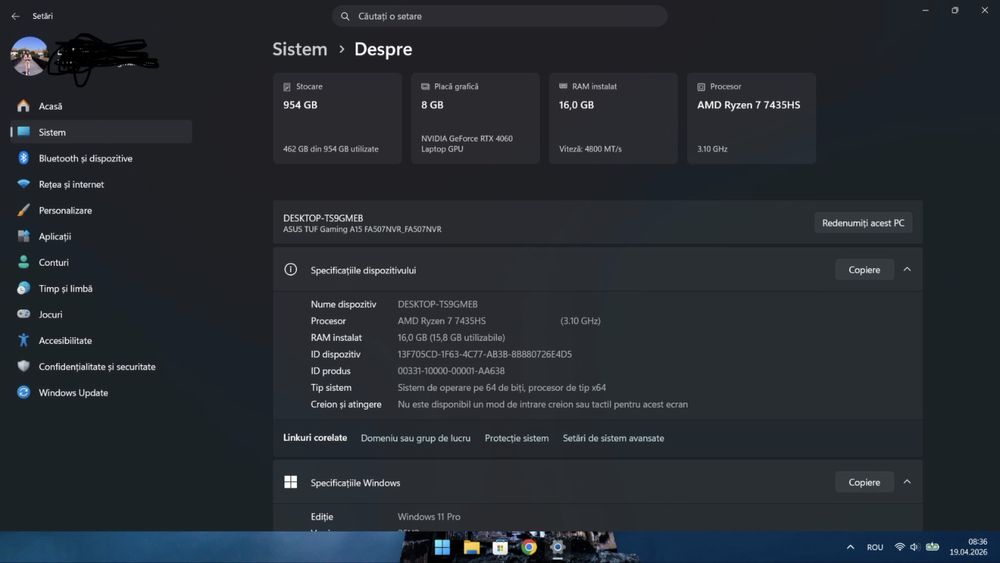Viewport: 1000px width, 563px height.
Task: Open 'Domeniu sau grup de lucru' link
Action: click(x=416, y=438)
